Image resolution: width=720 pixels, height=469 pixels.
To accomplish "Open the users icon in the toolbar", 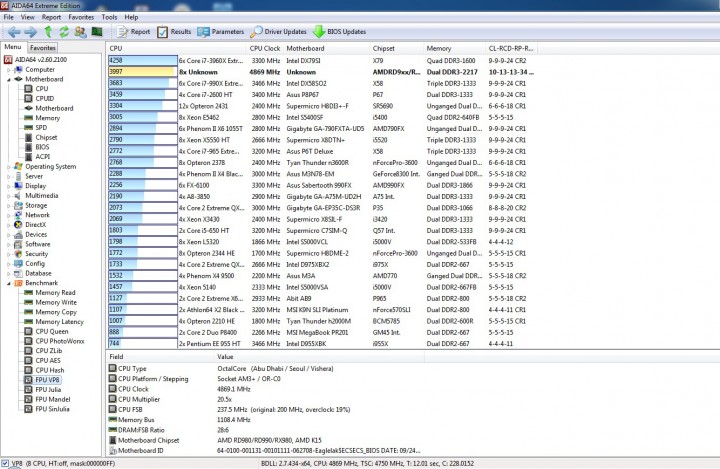I will (x=80, y=32).
